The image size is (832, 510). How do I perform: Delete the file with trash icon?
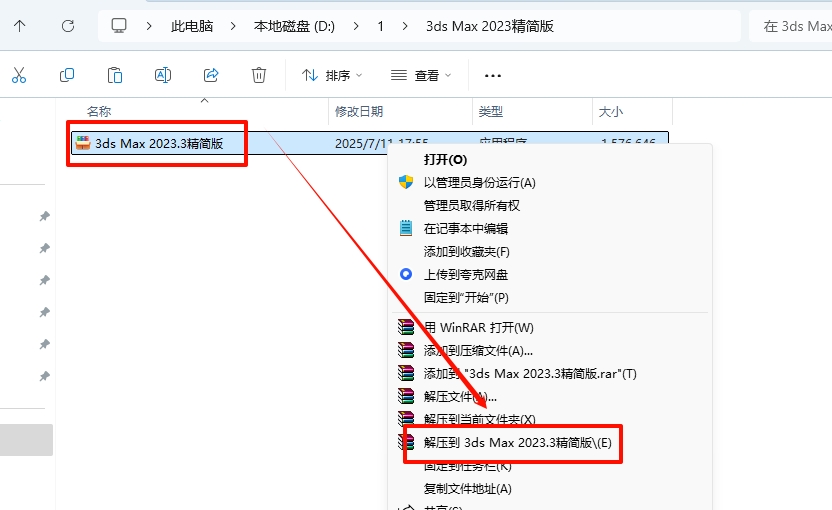tap(259, 75)
